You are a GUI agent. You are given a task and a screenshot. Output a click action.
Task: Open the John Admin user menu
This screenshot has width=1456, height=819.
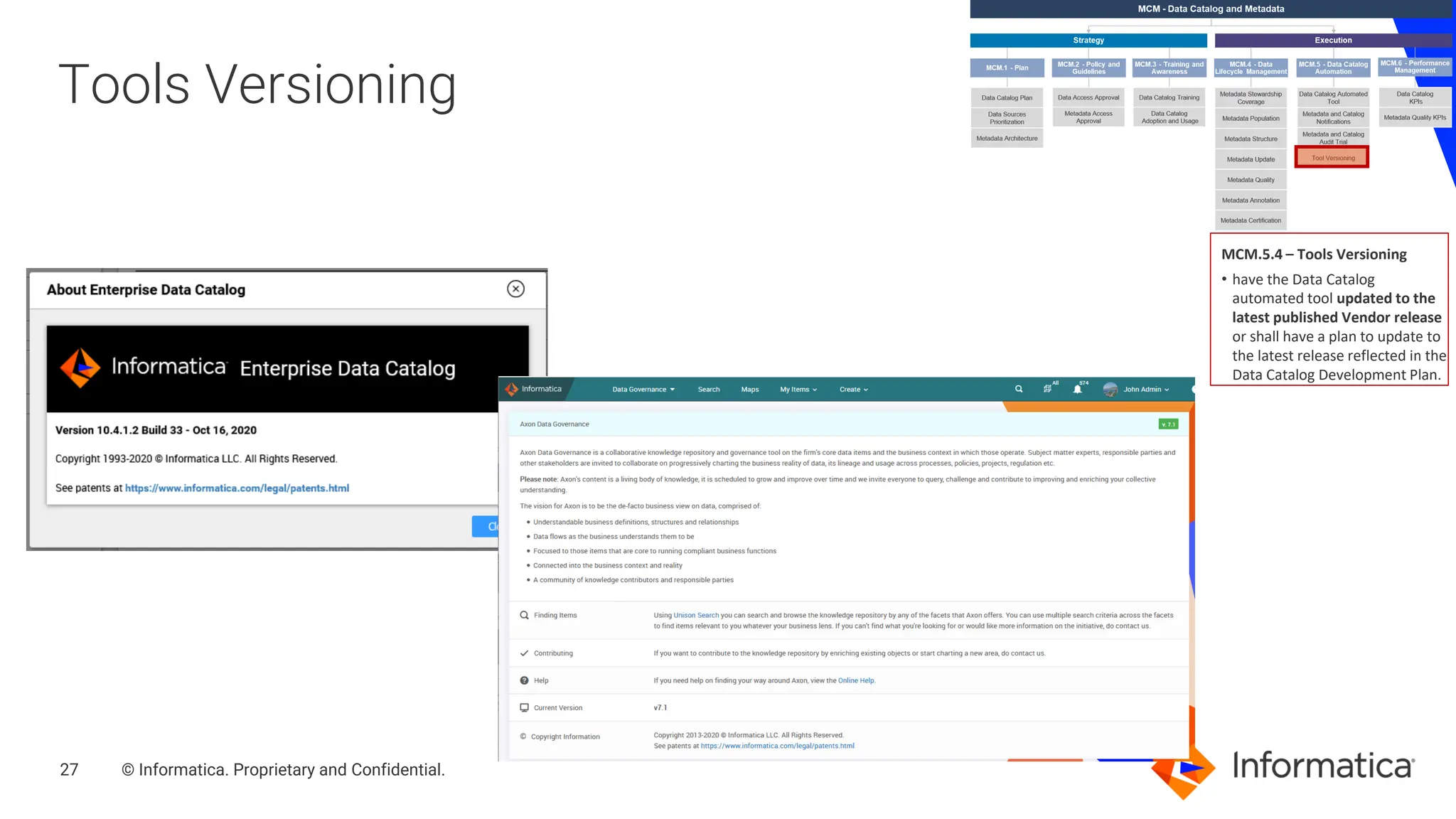[x=1146, y=390]
